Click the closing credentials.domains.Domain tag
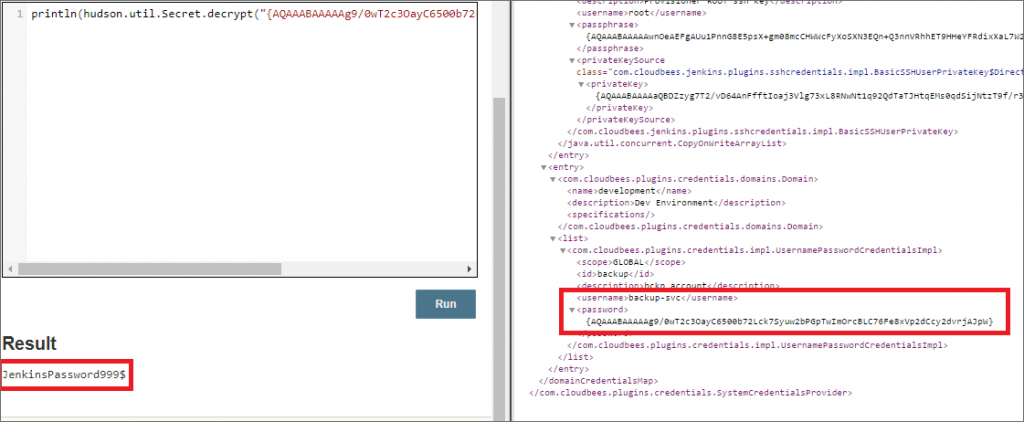Screen dimensions: 1024x422 click(x=690, y=227)
